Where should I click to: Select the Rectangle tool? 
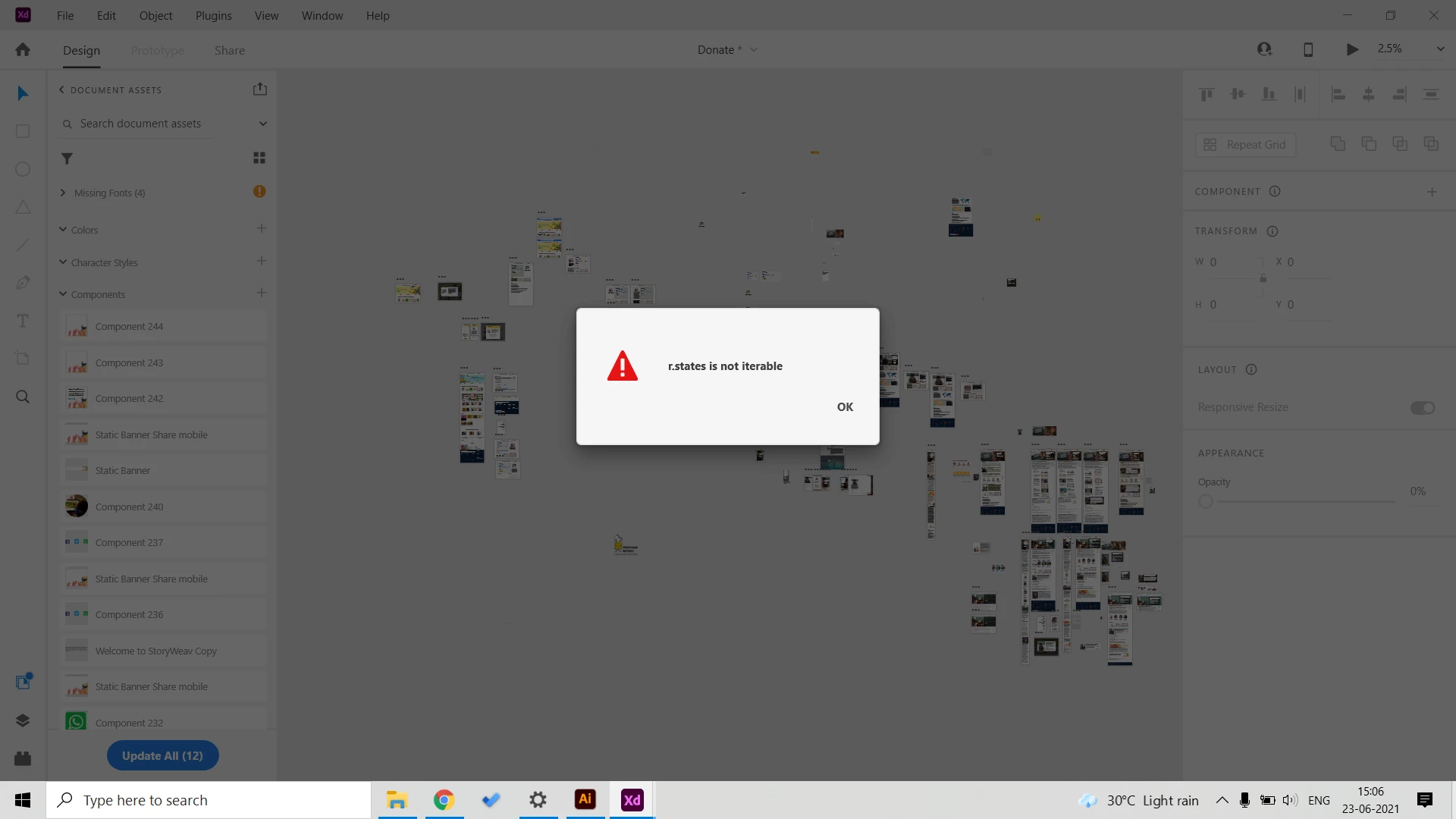pos(23,131)
